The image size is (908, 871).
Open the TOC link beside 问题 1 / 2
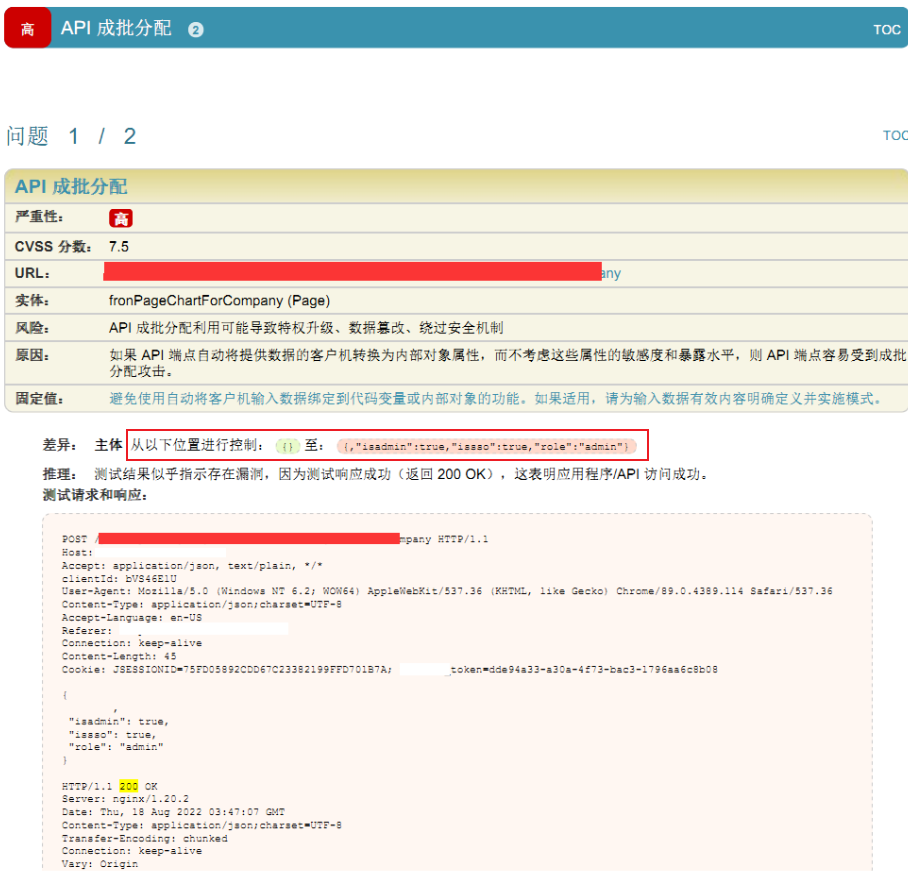[x=895, y=136]
